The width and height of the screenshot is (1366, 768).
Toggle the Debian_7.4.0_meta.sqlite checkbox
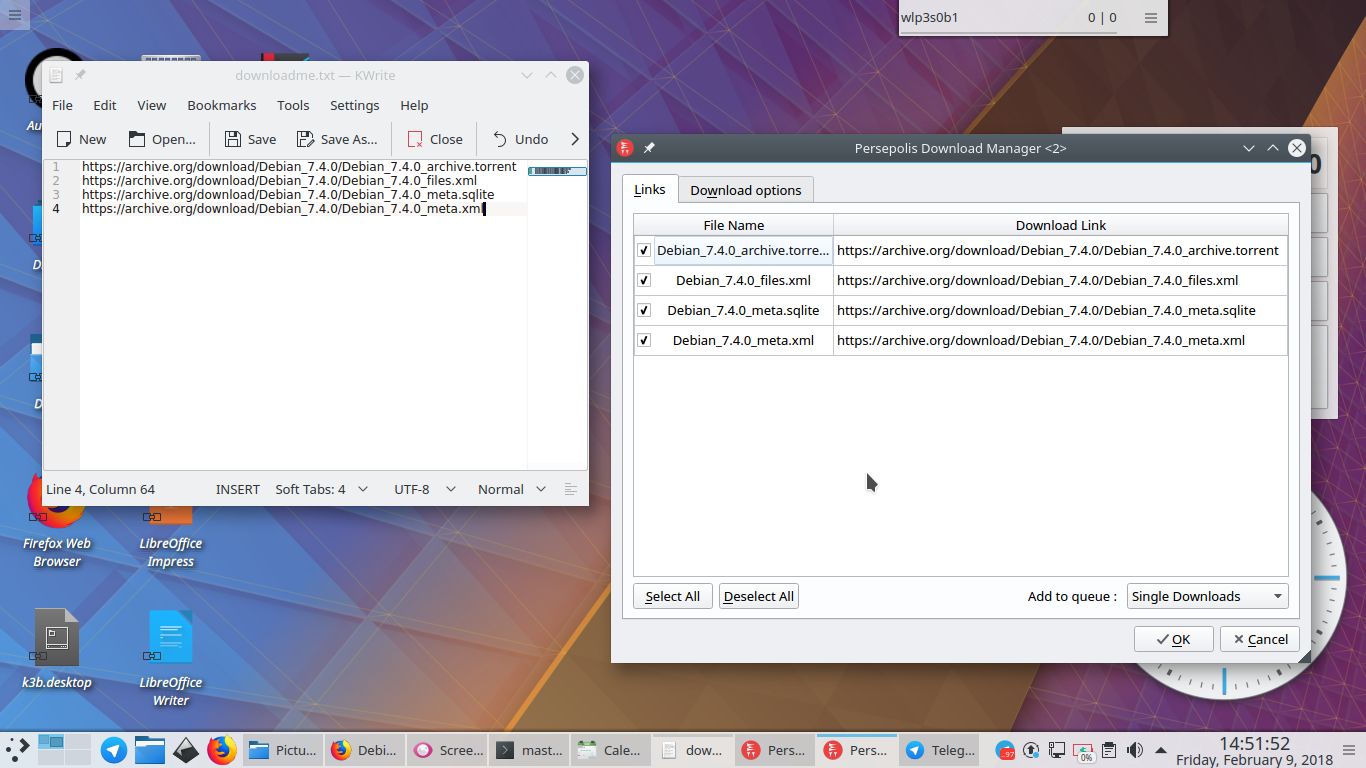[644, 310]
